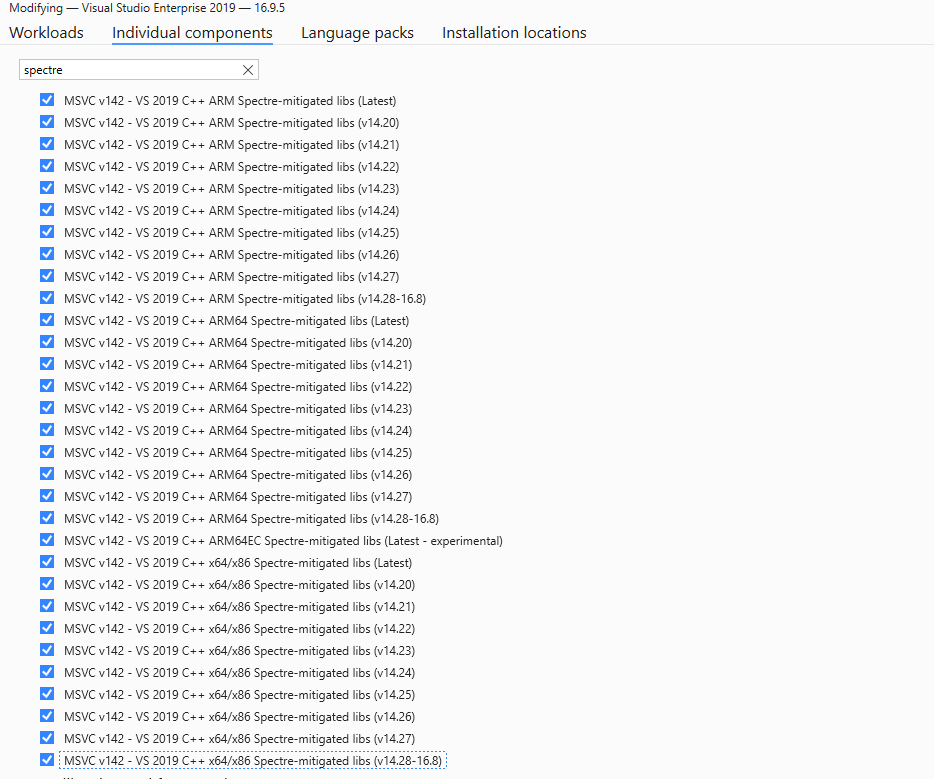Toggle ARM Spectre-mitigated libs (v14.20)
The width and height of the screenshot is (934, 779).
[47, 122]
